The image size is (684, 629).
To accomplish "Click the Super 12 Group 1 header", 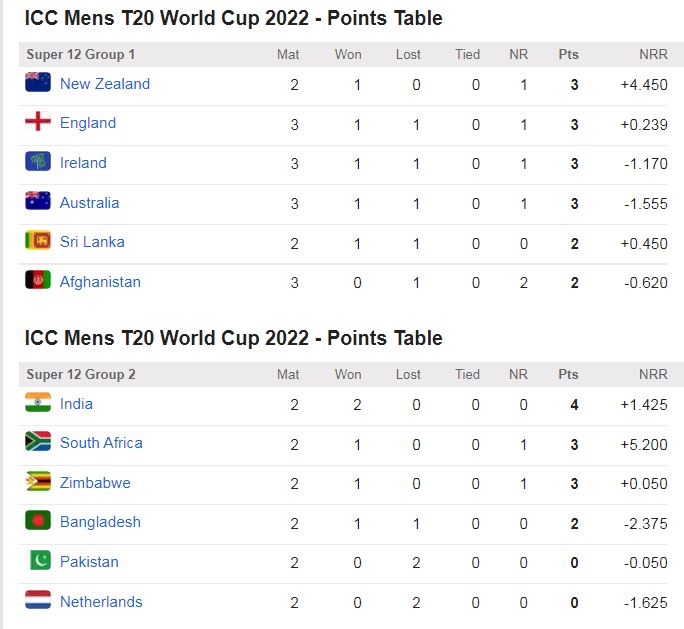I will [x=81, y=54].
